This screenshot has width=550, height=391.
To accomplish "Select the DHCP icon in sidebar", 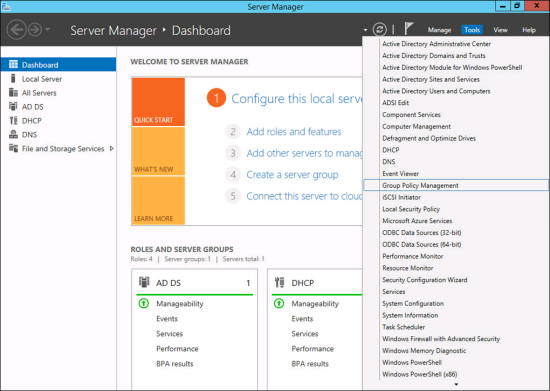I will click(x=13, y=120).
